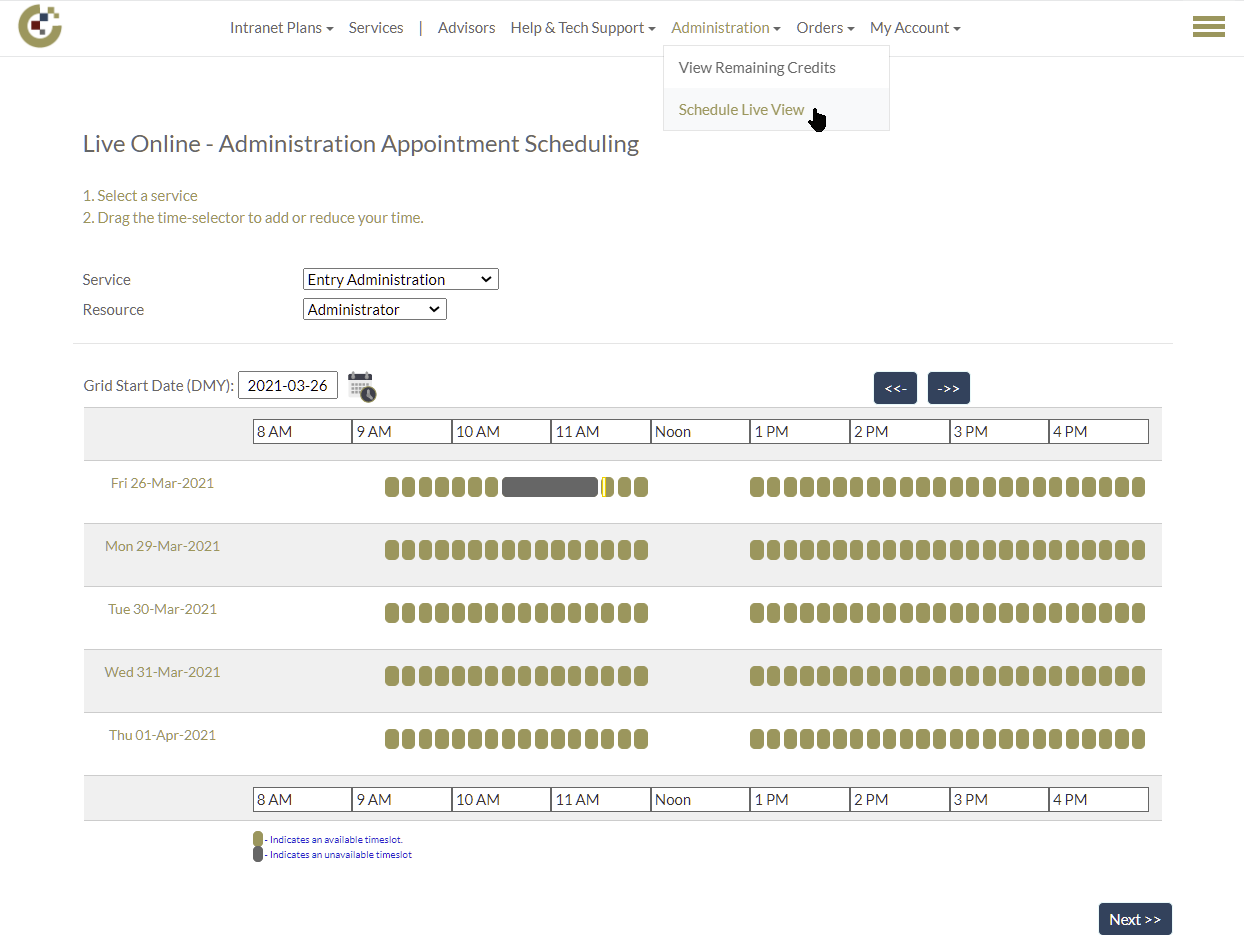Advance dates with ->> button

[x=949, y=388]
